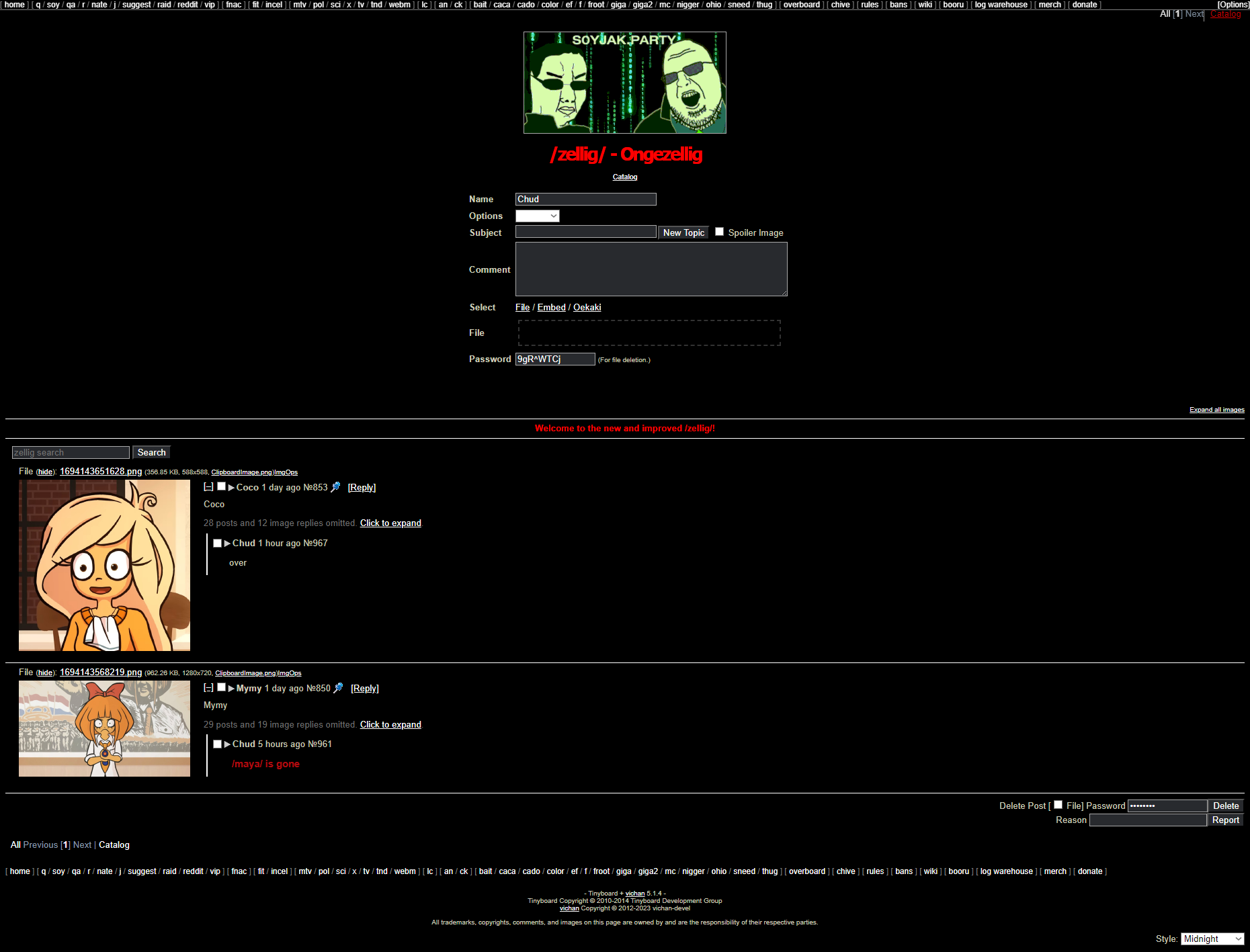Click the pin icon on Coco thread
The image size is (1250, 952).
click(336, 487)
